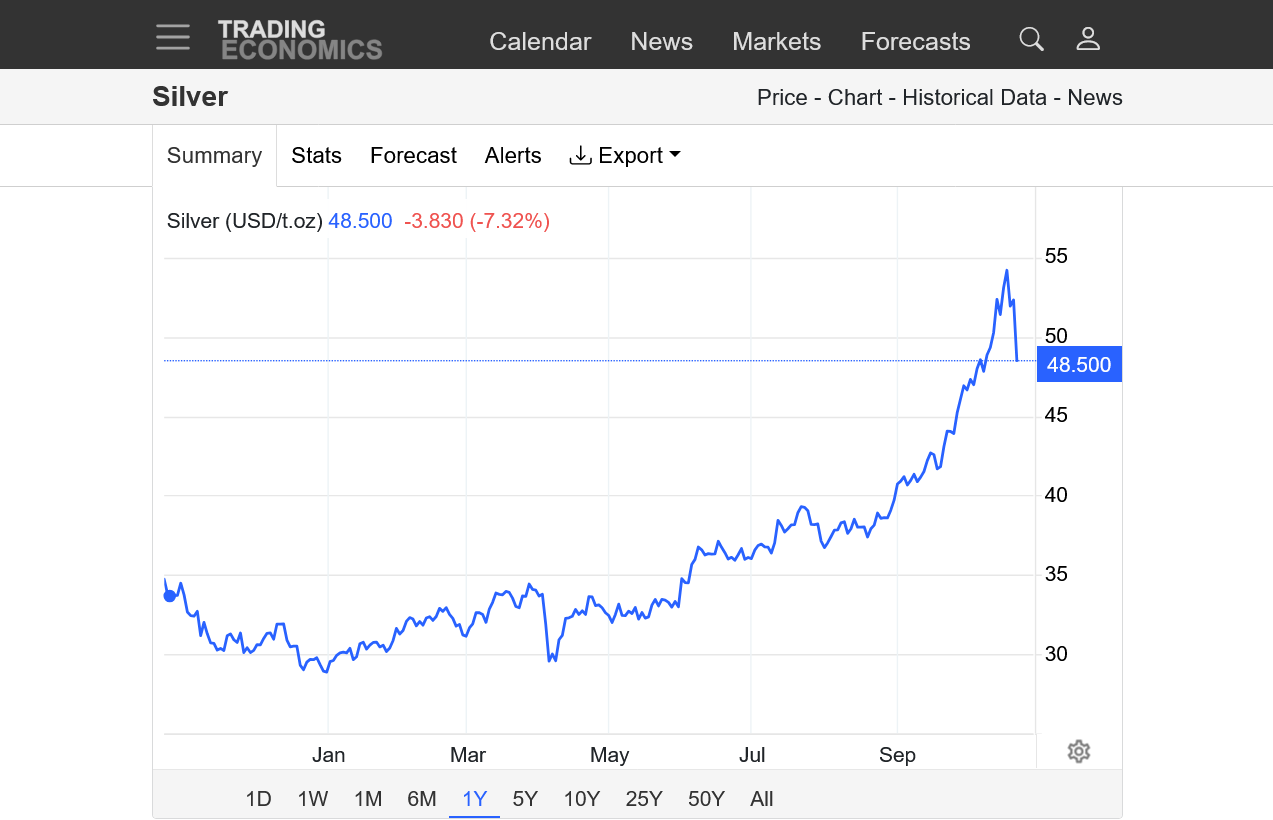Image resolution: width=1273 pixels, height=820 pixels.
Task: Select the Alerts tab
Action: coord(513,156)
